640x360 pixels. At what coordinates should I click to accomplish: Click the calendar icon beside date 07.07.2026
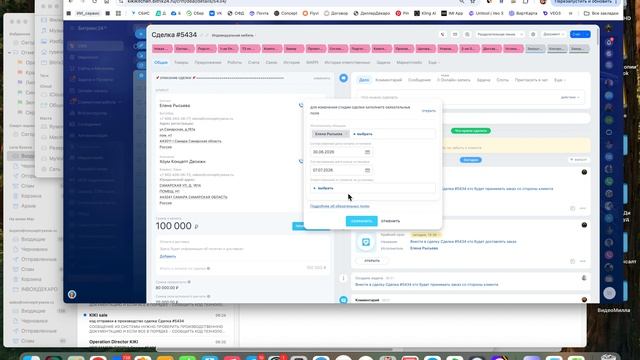point(367,170)
